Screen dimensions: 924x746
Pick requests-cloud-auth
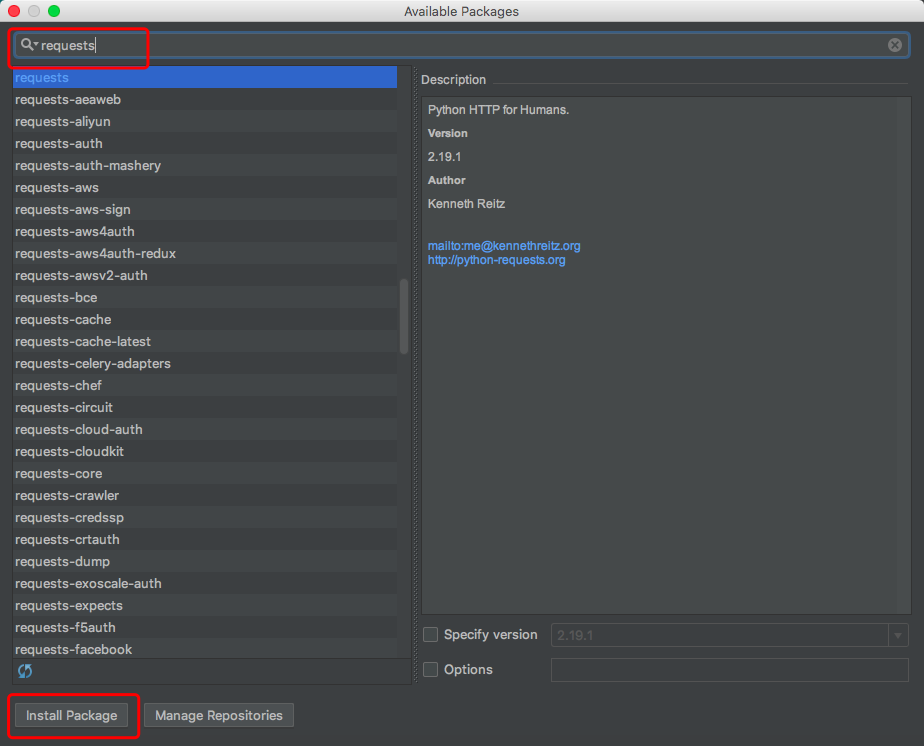(x=204, y=430)
